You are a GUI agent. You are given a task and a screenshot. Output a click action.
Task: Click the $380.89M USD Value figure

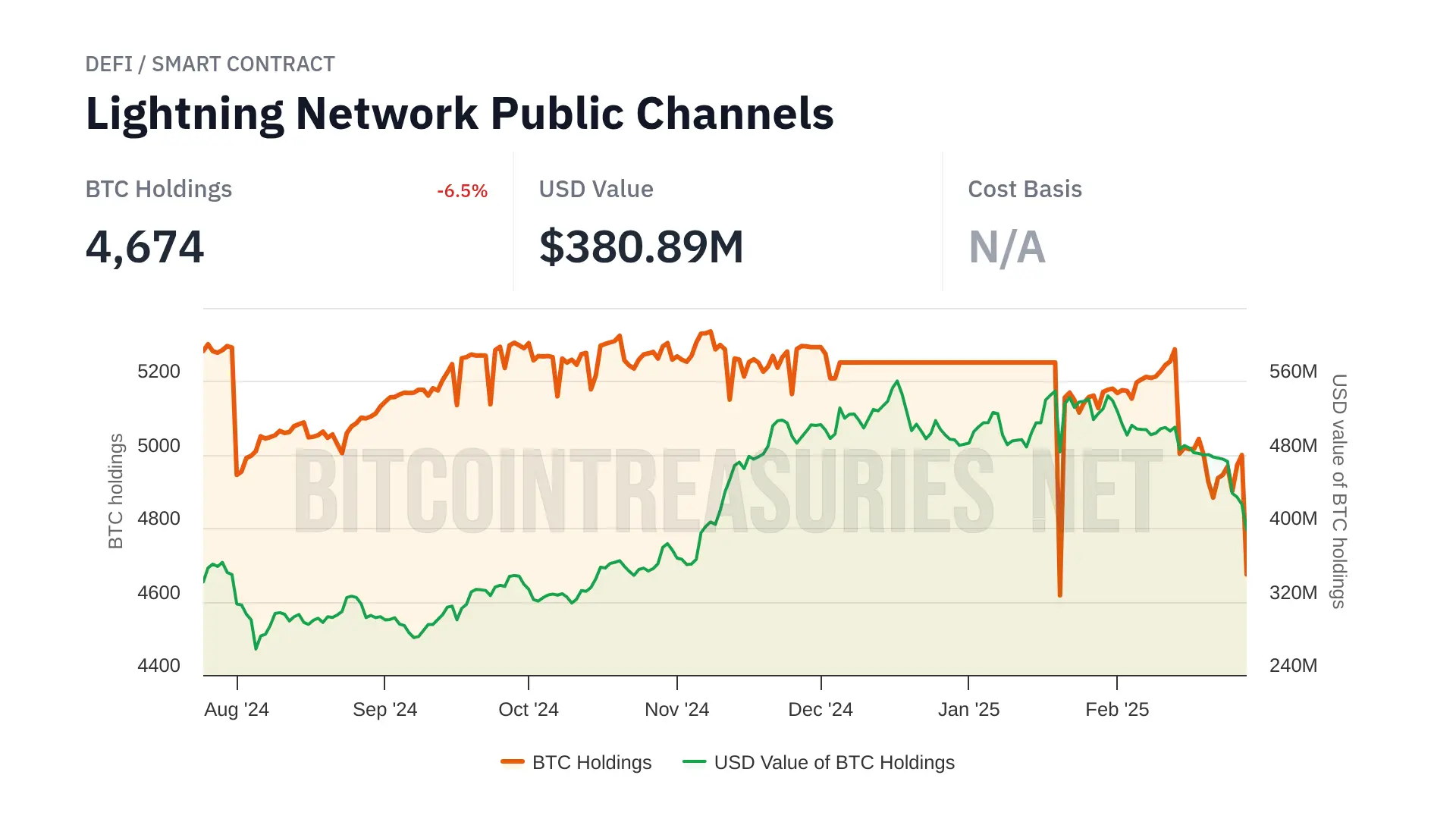click(x=641, y=247)
